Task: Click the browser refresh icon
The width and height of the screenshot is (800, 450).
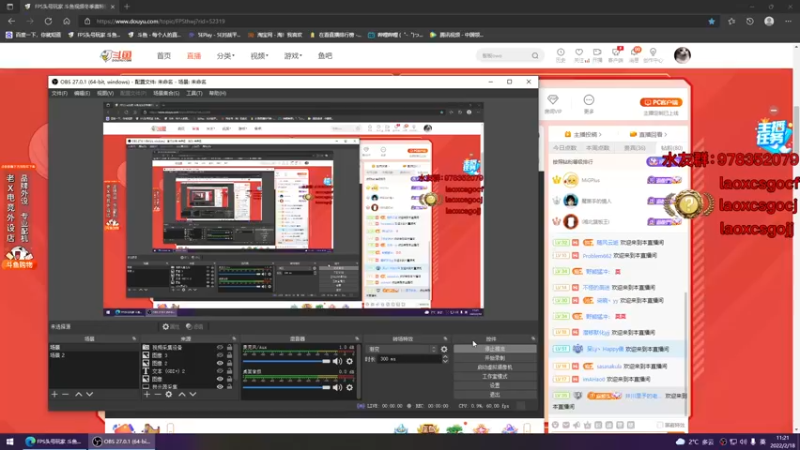Action: tap(48, 21)
